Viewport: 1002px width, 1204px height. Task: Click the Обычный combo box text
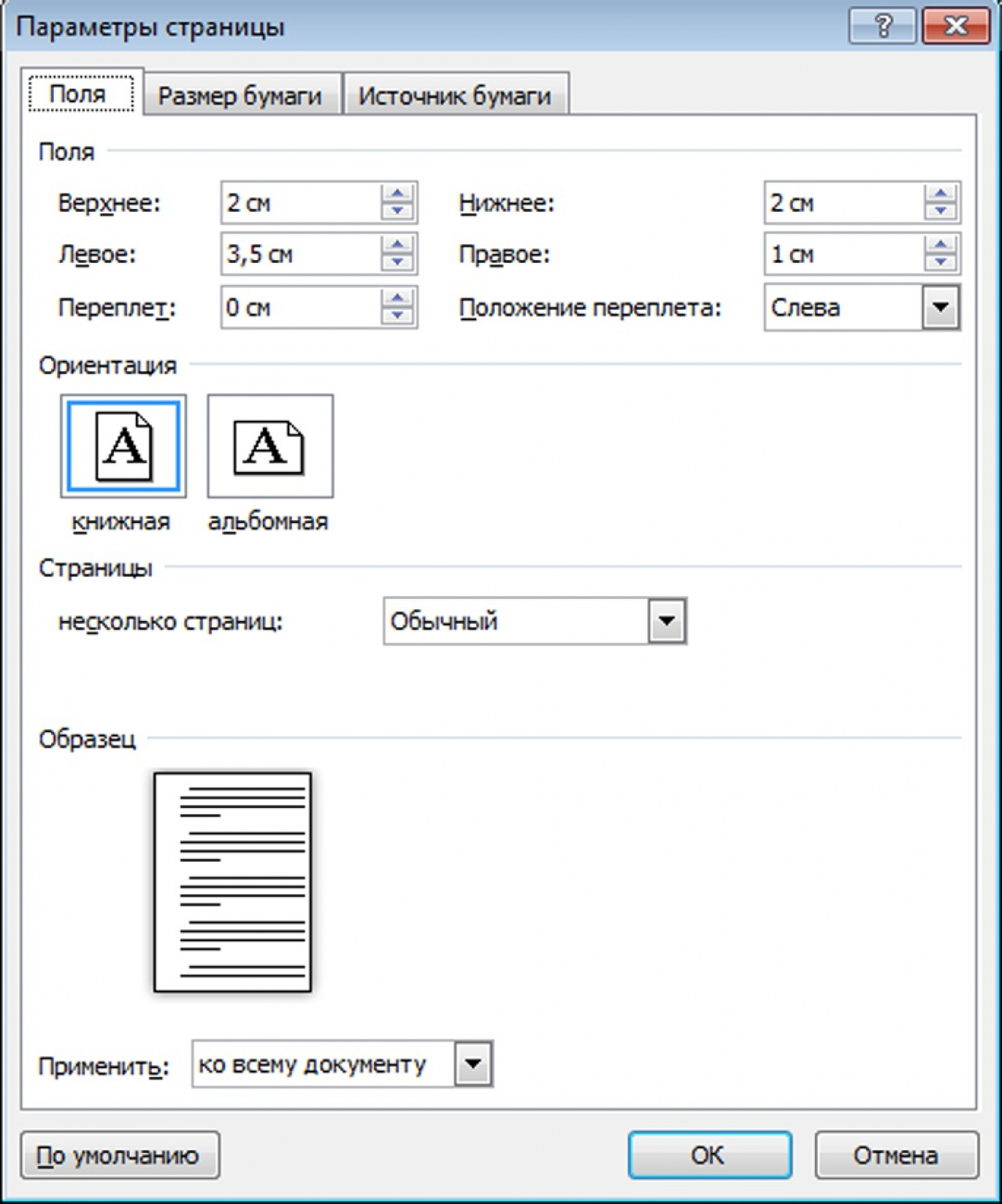(x=444, y=622)
